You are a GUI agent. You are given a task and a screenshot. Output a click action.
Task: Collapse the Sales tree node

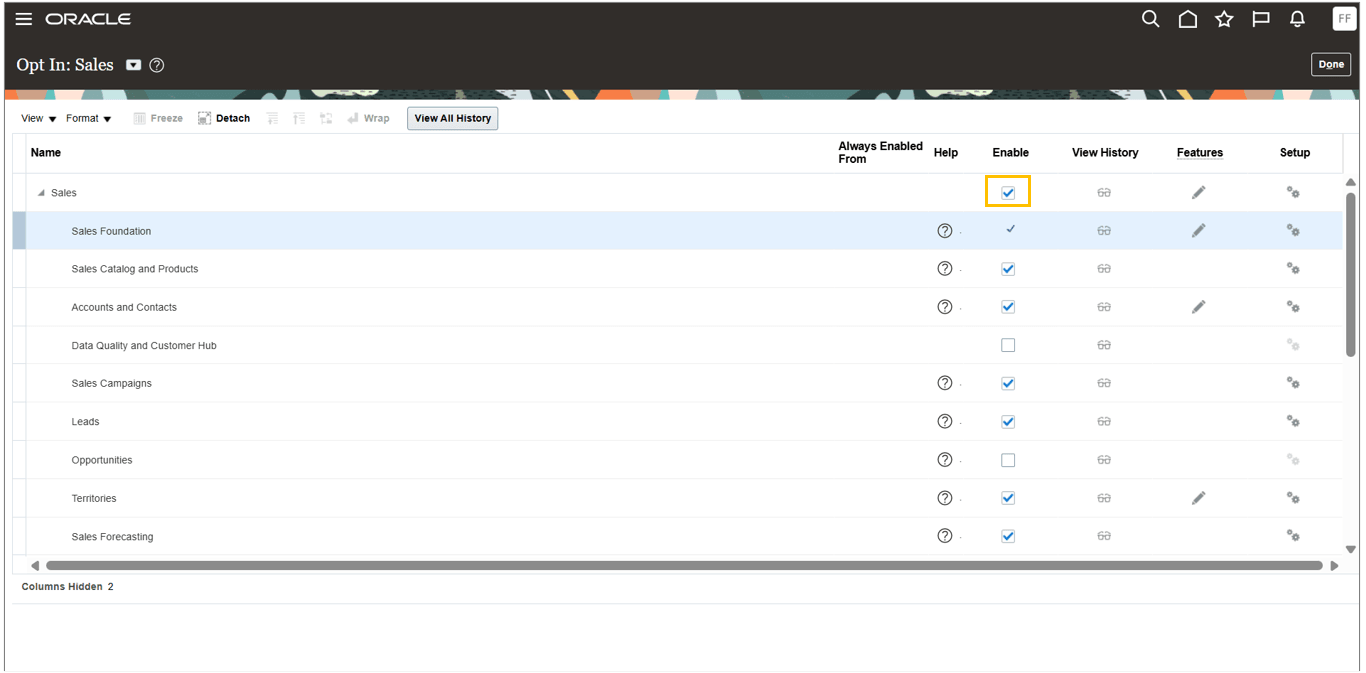(x=41, y=193)
